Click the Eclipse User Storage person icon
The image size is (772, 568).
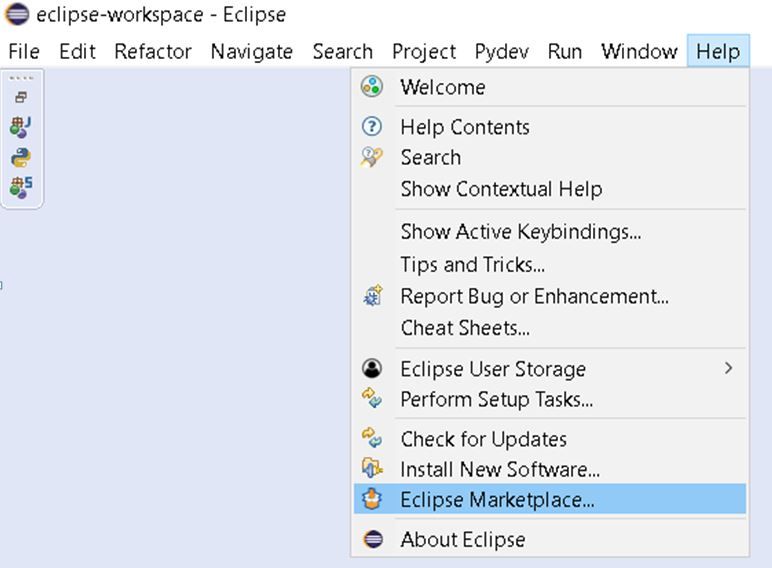tap(372, 368)
